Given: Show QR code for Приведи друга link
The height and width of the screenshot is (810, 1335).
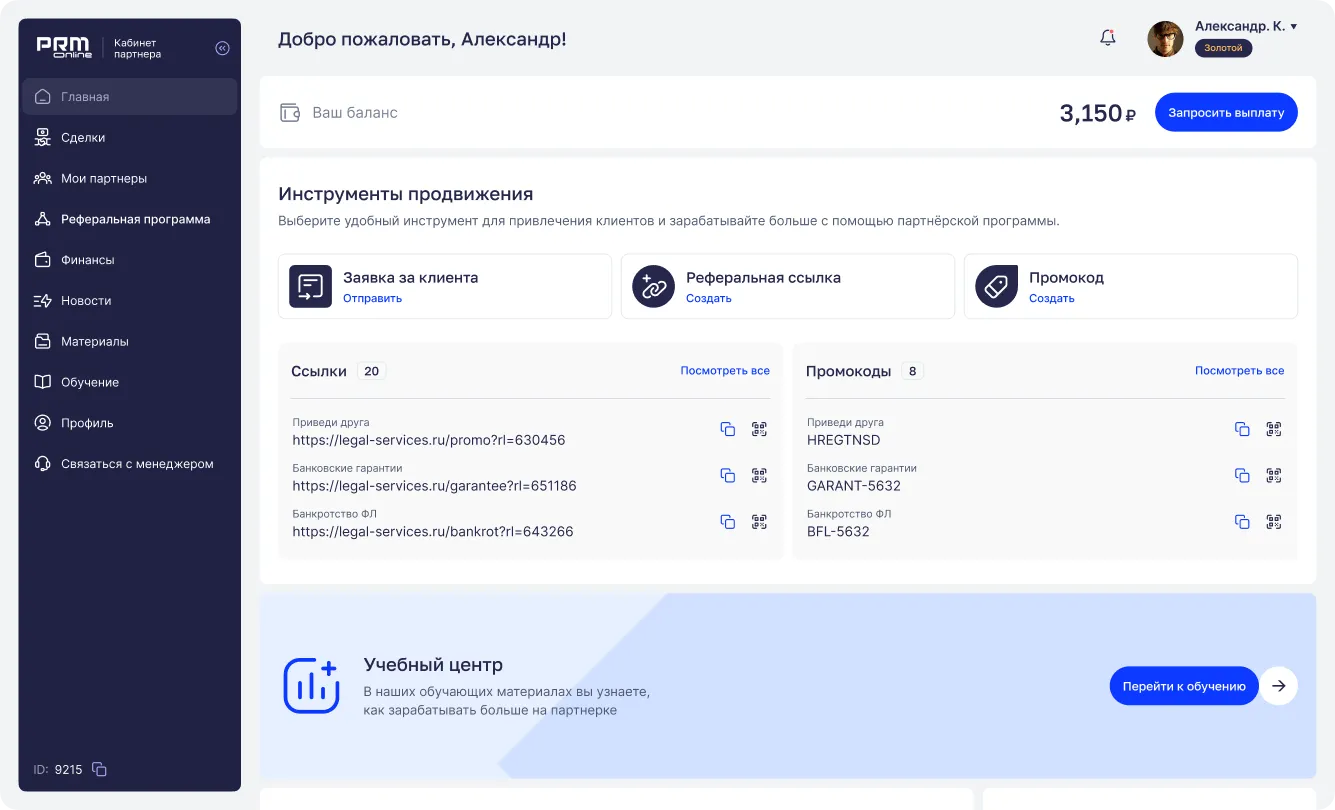Looking at the screenshot, I should [759, 429].
